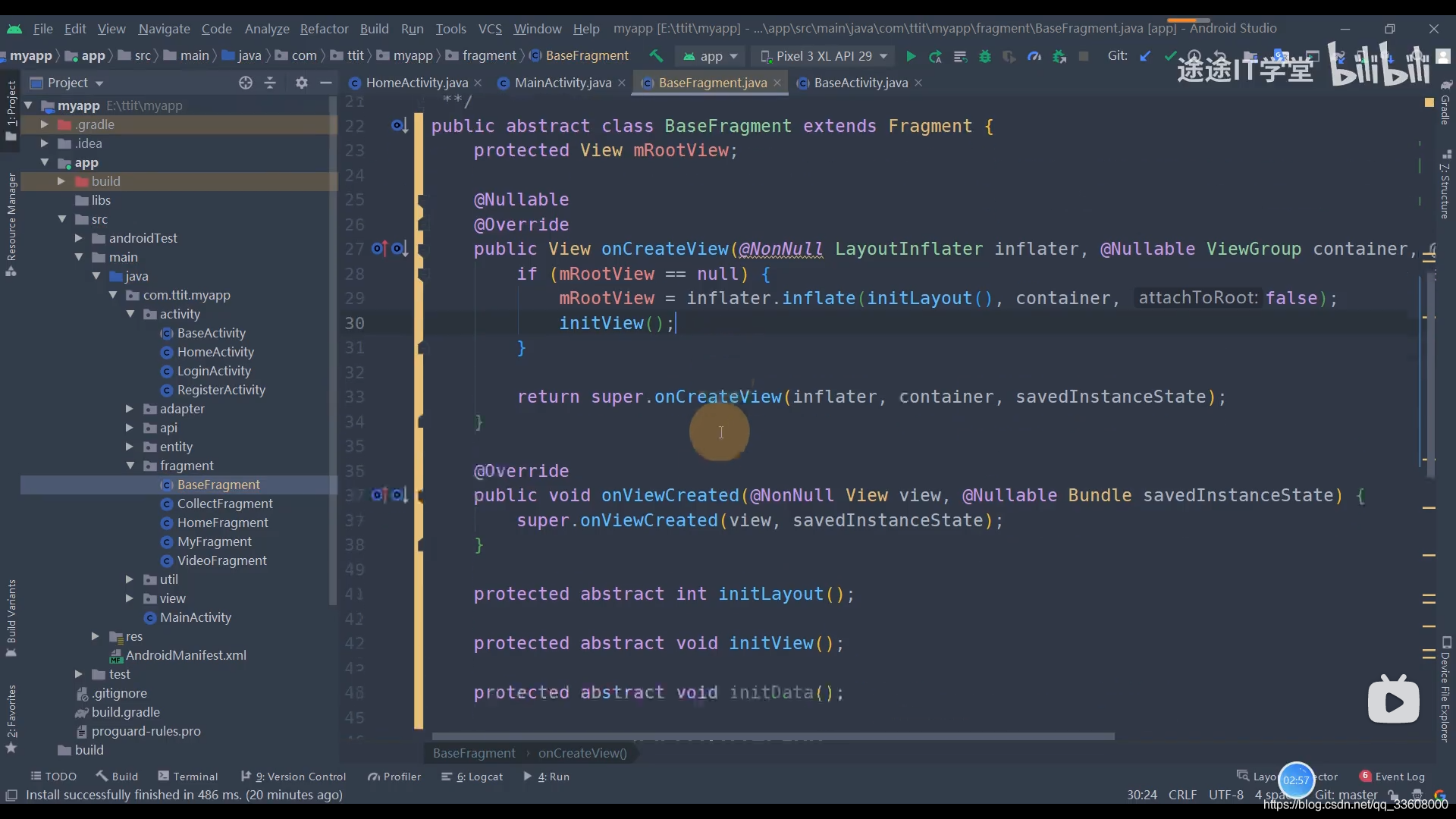Open Resource Manager side panel
This screenshot has height=819, width=1456.
[x=11, y=224]
